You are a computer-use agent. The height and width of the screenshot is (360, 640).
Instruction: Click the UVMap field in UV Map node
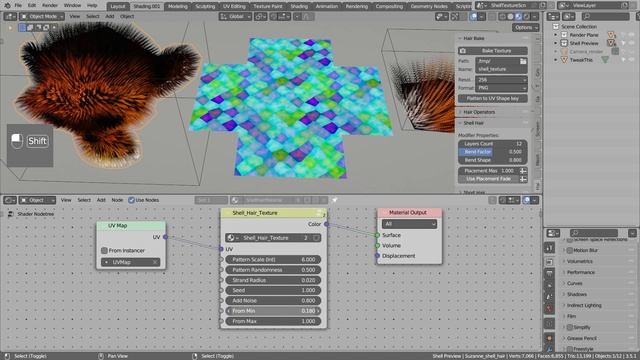[x=131, y=262]
